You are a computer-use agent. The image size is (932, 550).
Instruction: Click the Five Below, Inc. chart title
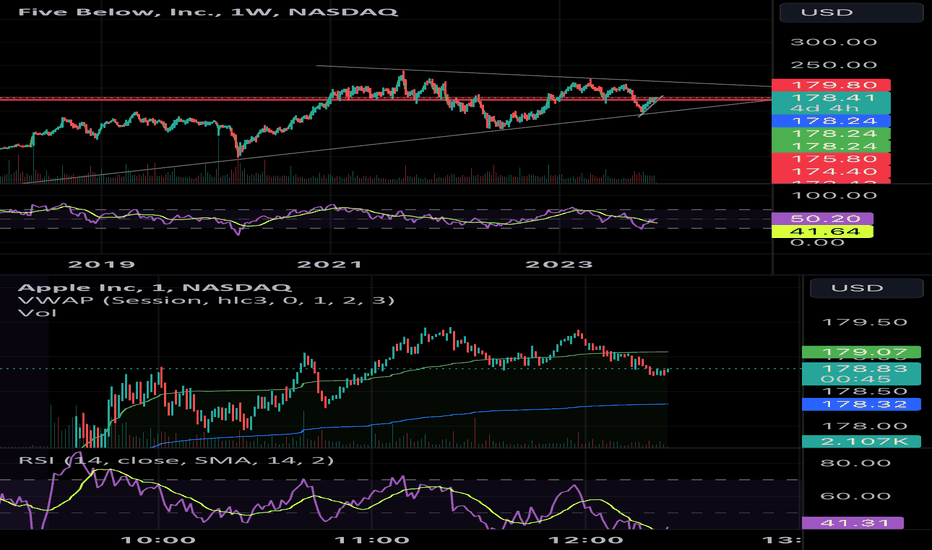(x=208, y=11)
